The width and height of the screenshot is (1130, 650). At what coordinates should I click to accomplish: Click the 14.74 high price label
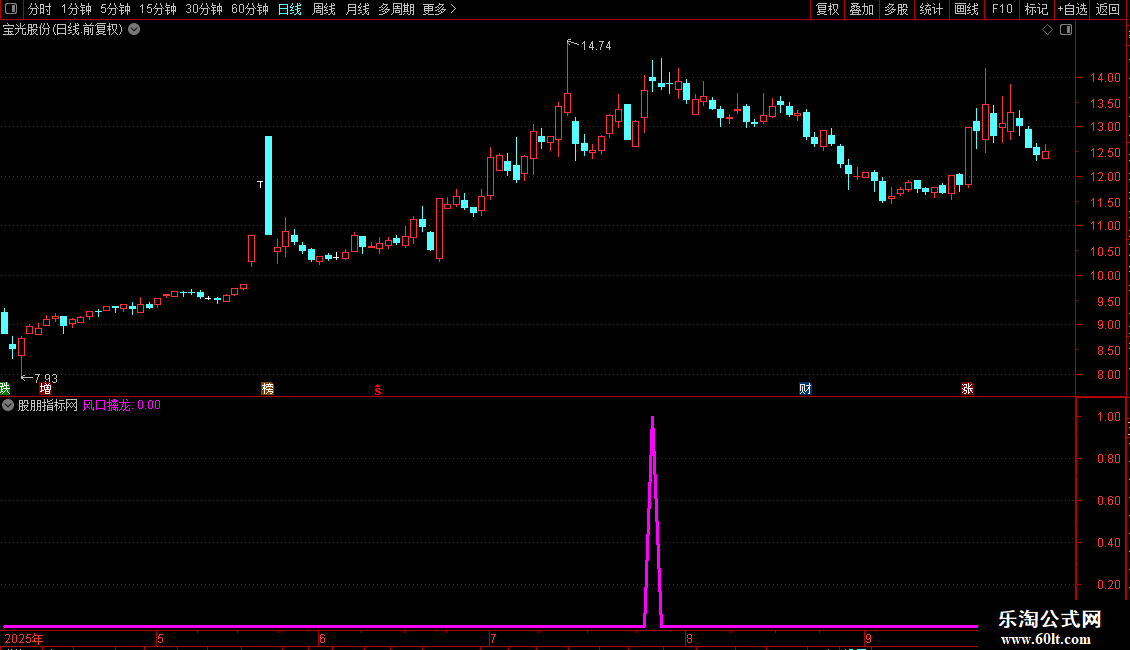pos(596,46)
